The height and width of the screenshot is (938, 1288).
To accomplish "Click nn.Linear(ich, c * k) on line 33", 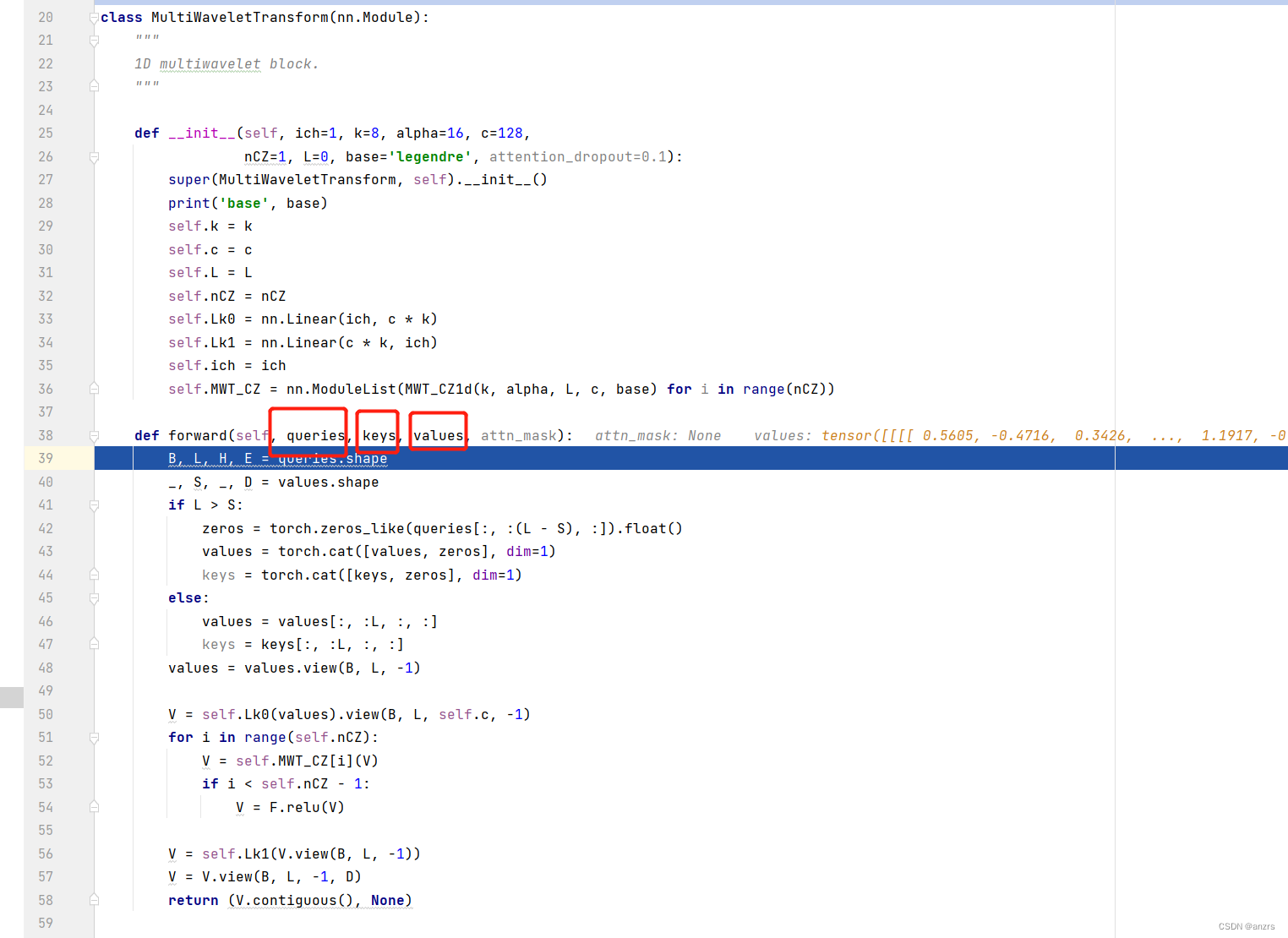I will 349,319.
